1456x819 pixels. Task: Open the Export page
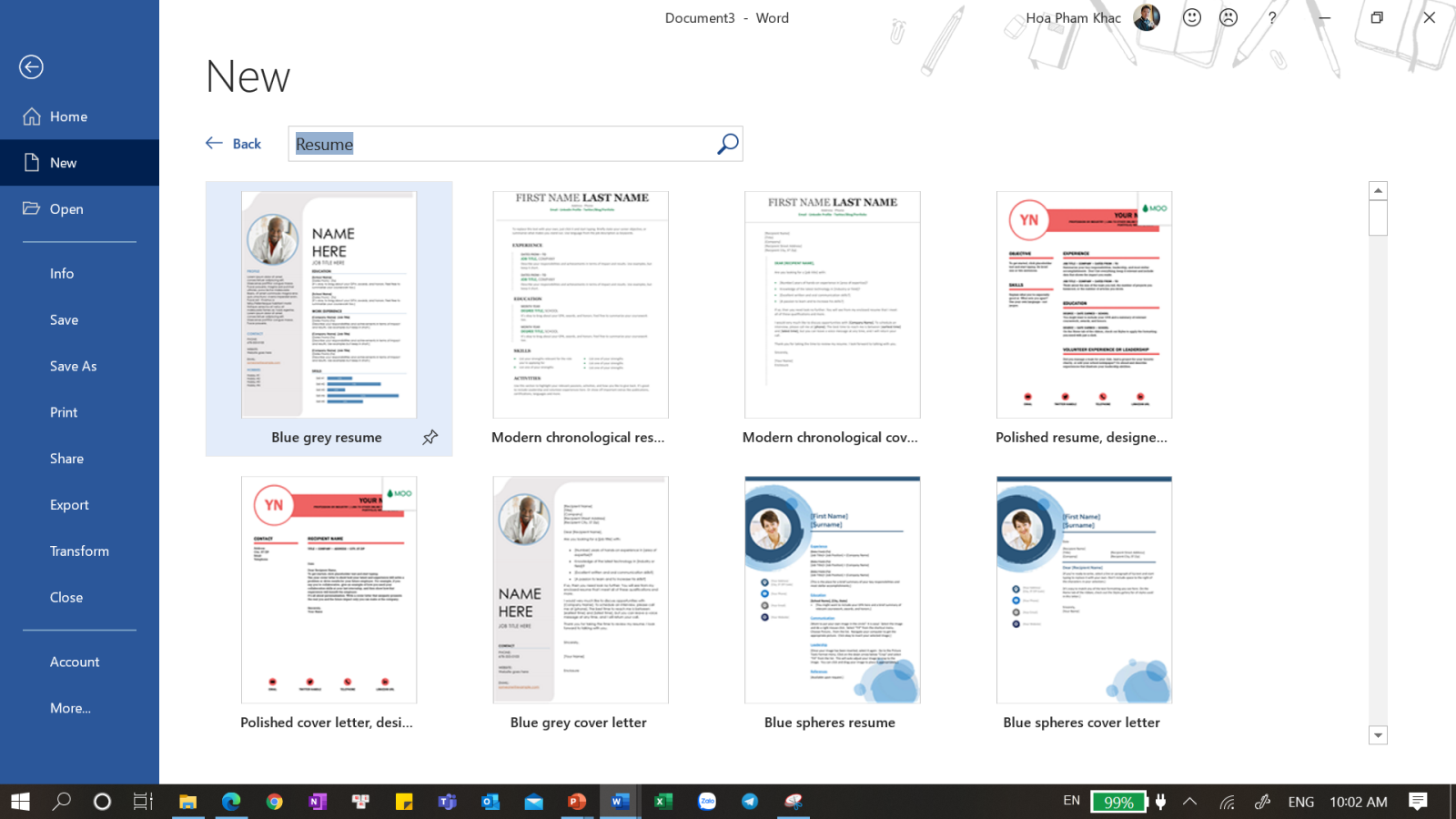coord(79,505)
